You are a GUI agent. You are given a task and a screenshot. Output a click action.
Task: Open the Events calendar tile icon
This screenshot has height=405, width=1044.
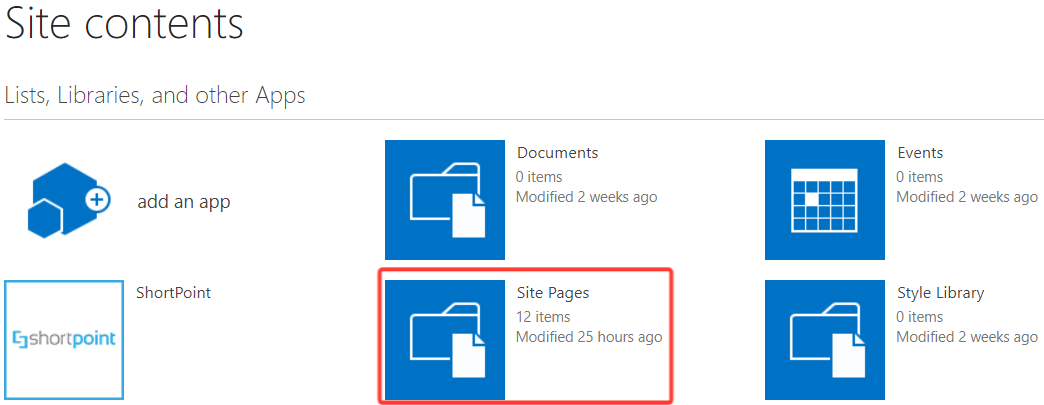[x=824, y=200]
